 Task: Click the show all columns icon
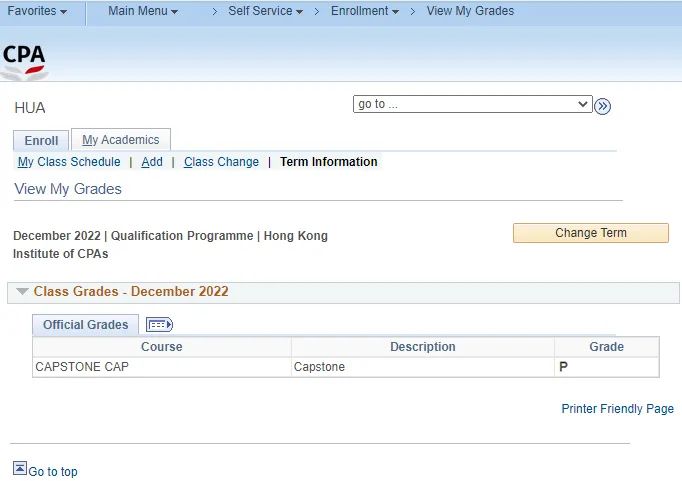pos(159,325)
